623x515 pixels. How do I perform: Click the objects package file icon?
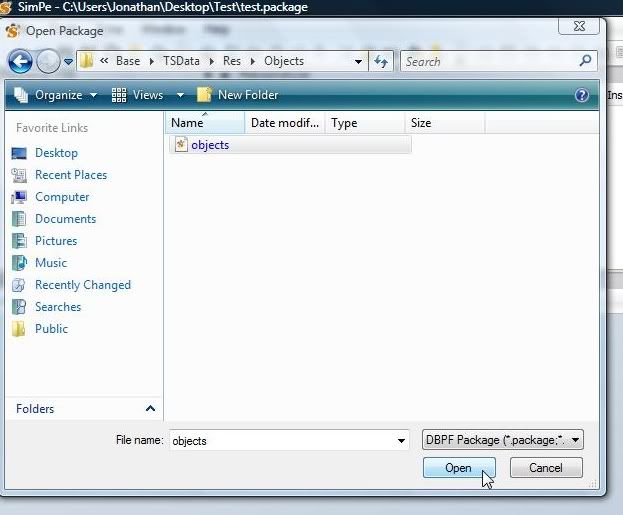pos(181,145)
